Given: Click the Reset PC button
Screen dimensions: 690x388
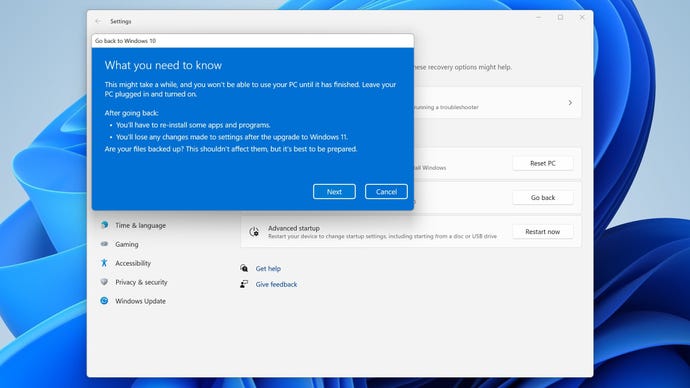Looking at the screenshot, I should [543, 163].
